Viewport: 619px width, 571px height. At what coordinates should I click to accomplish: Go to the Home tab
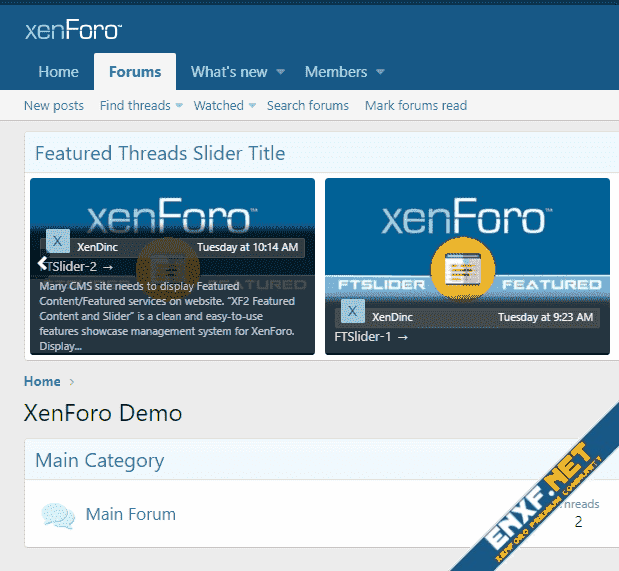coord(58,72)
